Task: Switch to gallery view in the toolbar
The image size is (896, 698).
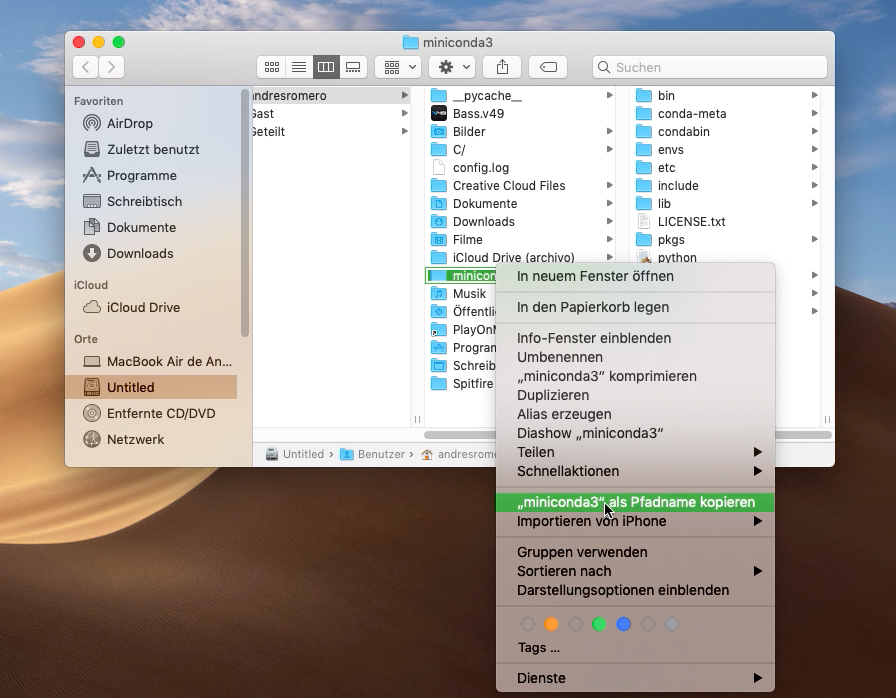Action: point(353,67)
